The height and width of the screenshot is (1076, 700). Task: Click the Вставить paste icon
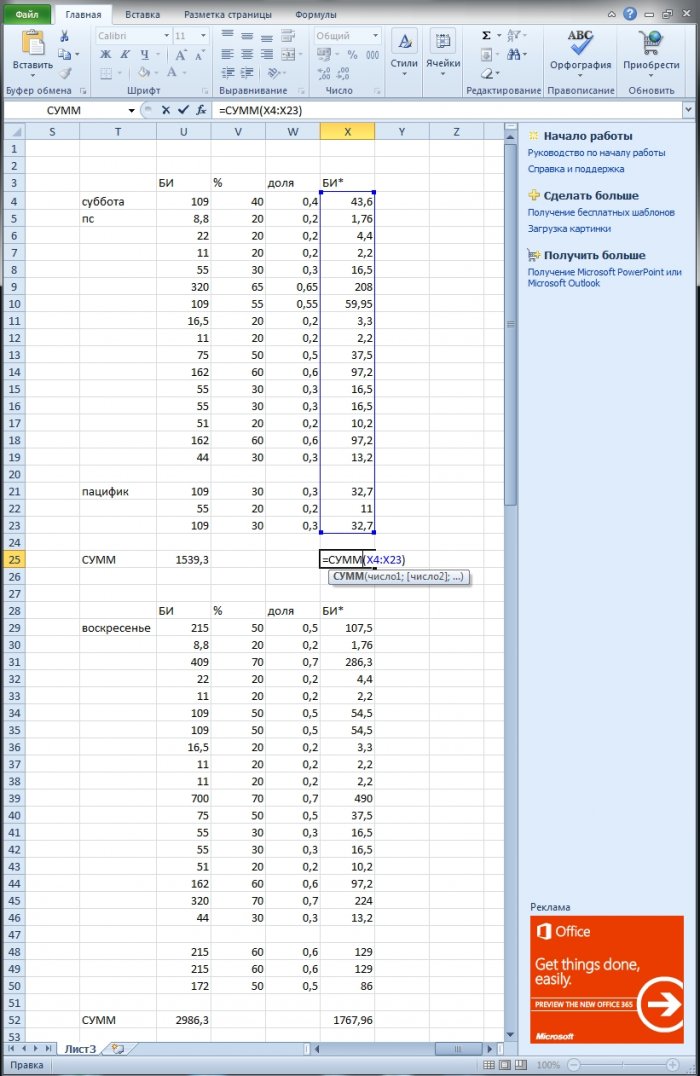click(x=32, y=43)
